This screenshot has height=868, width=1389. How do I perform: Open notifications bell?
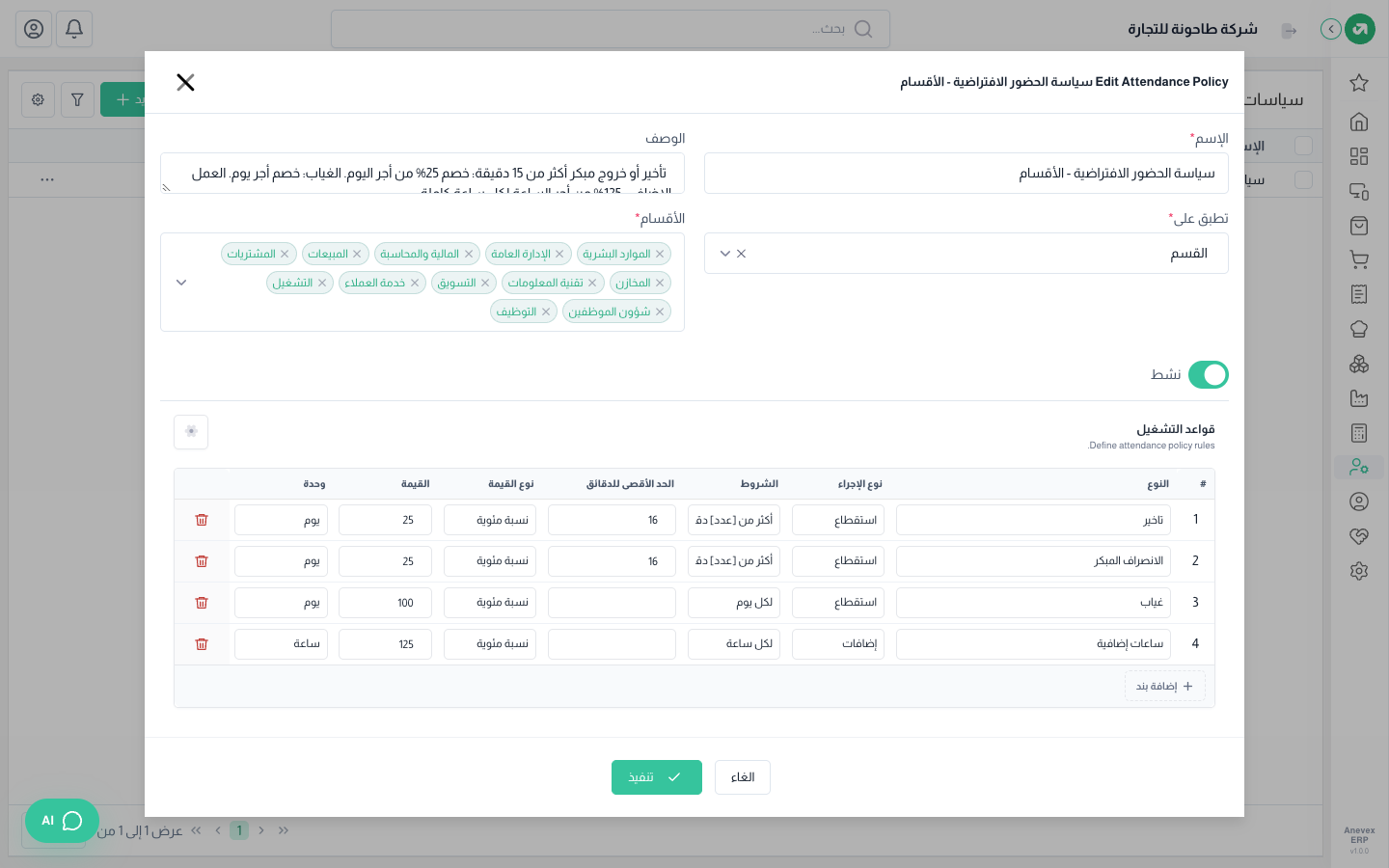point(74,29)
